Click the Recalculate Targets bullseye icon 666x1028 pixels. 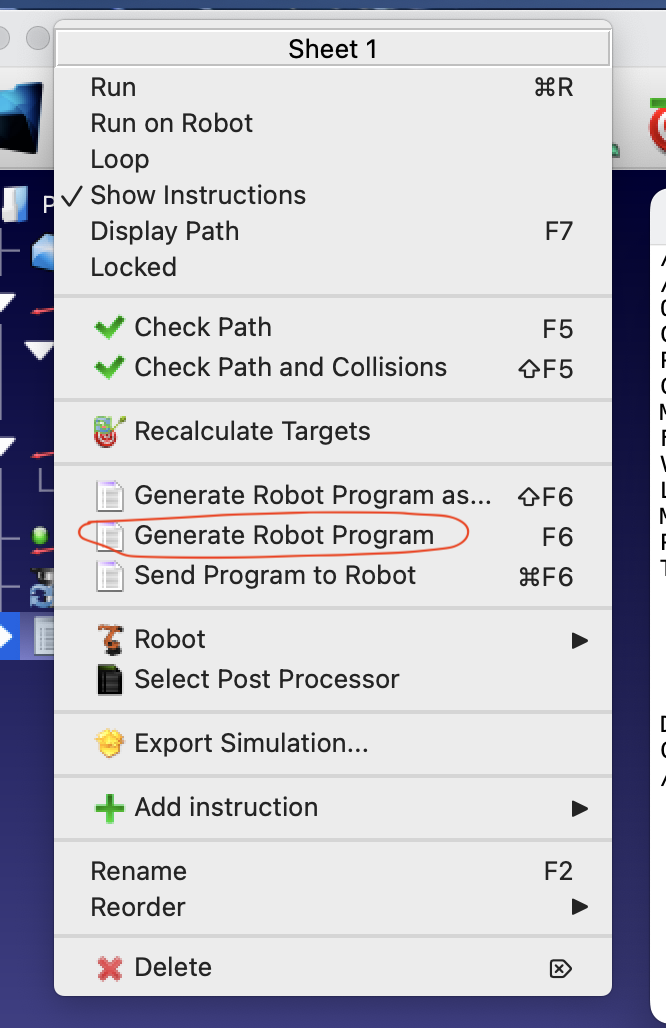click(x=108, y=432)
